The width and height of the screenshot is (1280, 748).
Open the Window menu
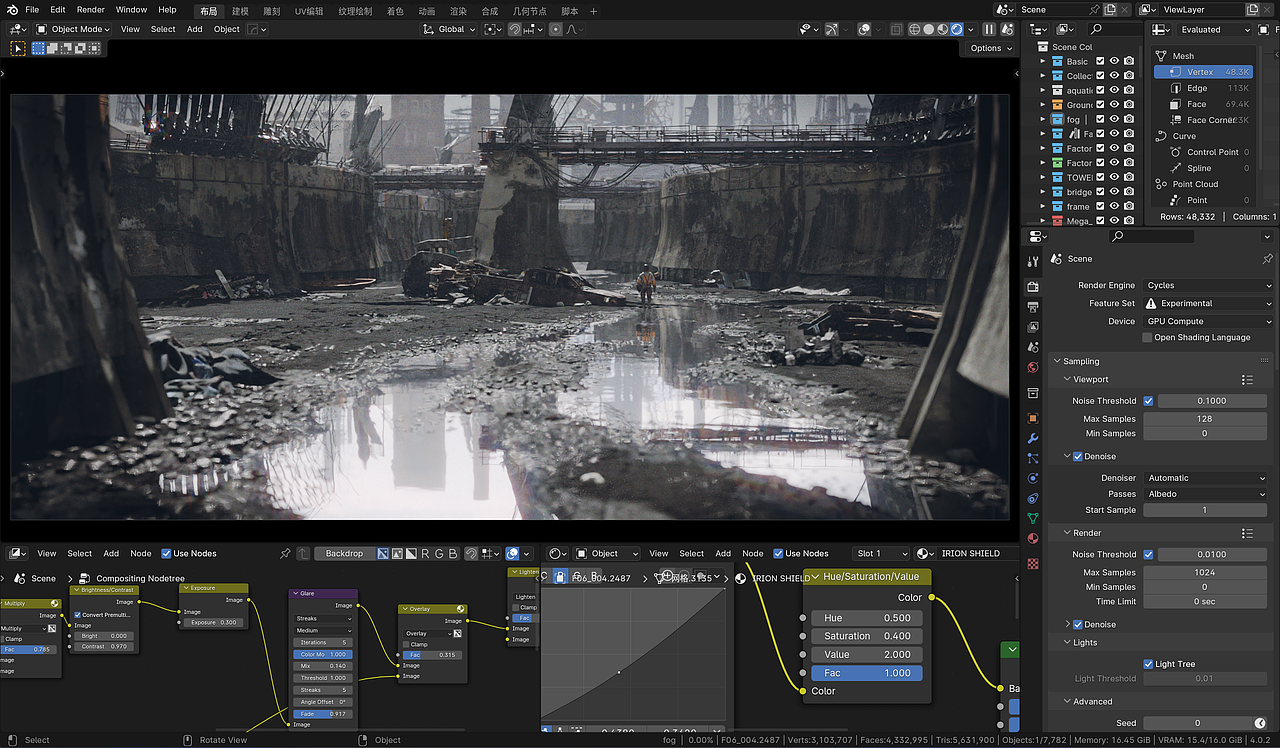(x=131, y=10)
